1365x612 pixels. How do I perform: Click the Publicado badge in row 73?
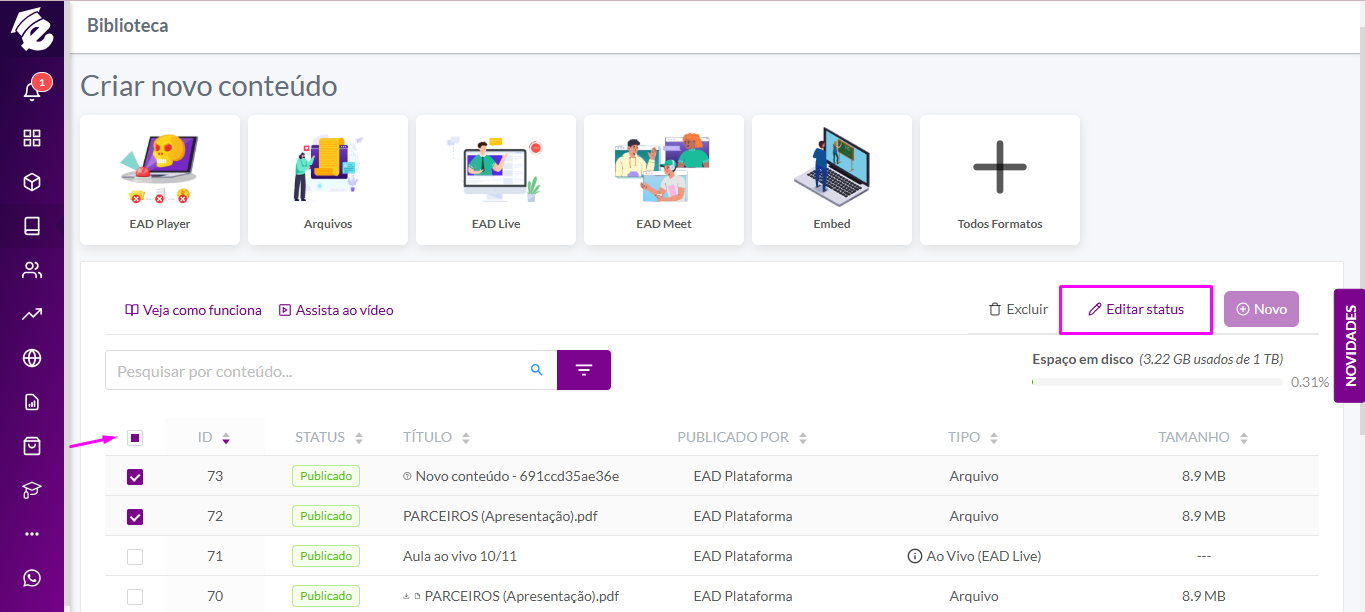(326, 476)
